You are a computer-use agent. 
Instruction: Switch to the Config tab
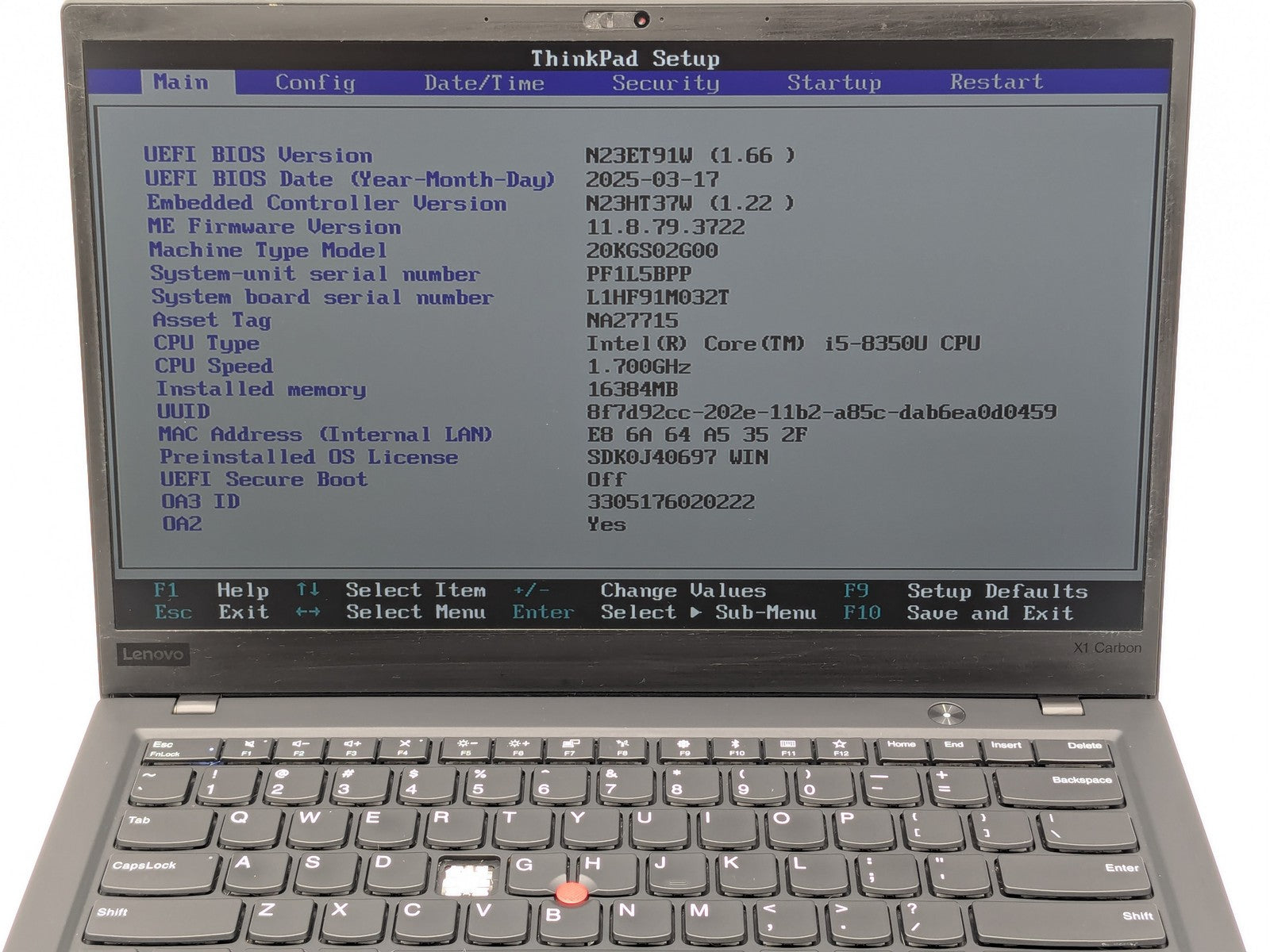point(315,83)
